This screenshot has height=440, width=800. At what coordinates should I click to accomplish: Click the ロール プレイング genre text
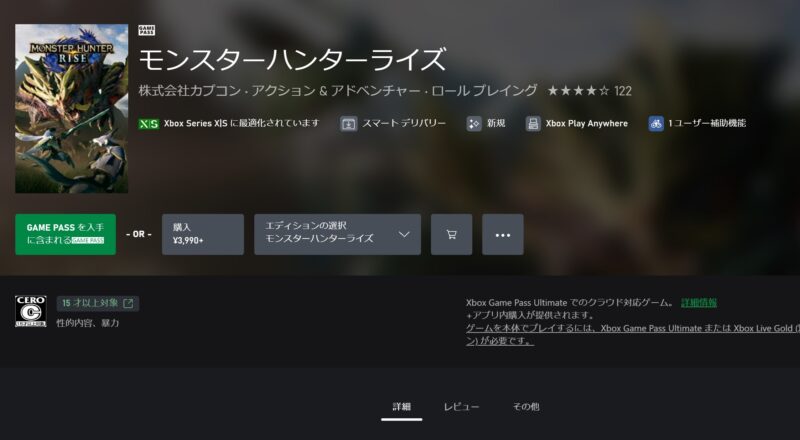tap(484, 91)
